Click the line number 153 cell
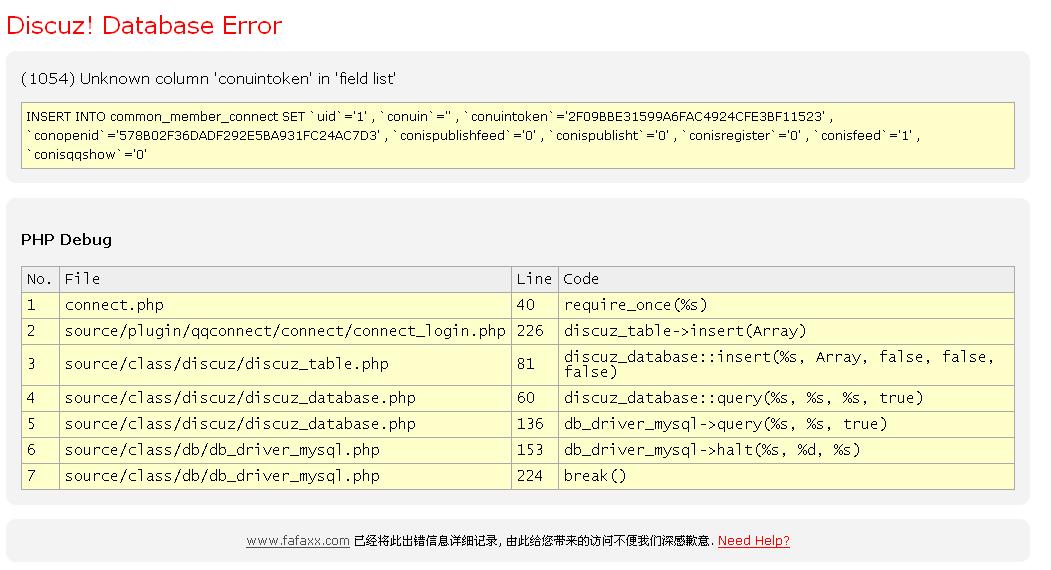 (x=530, y=450)
